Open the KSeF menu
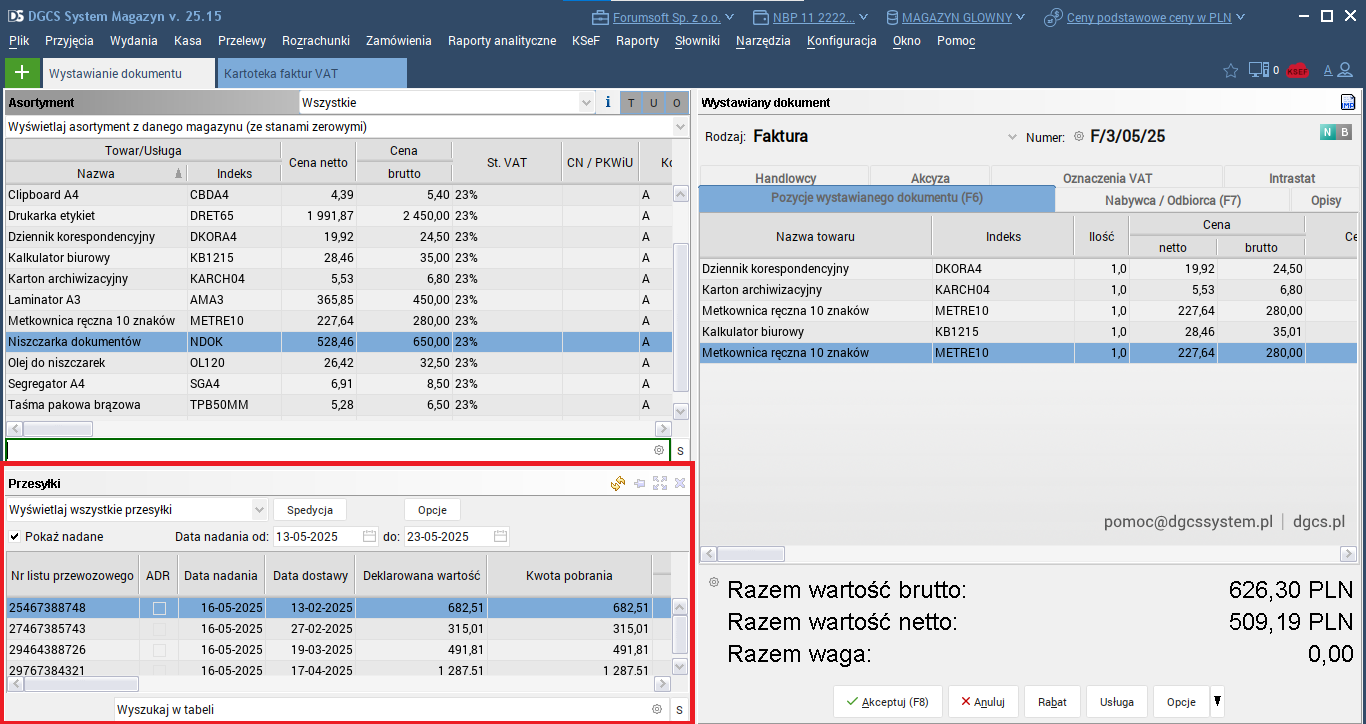 coord(586,41)
